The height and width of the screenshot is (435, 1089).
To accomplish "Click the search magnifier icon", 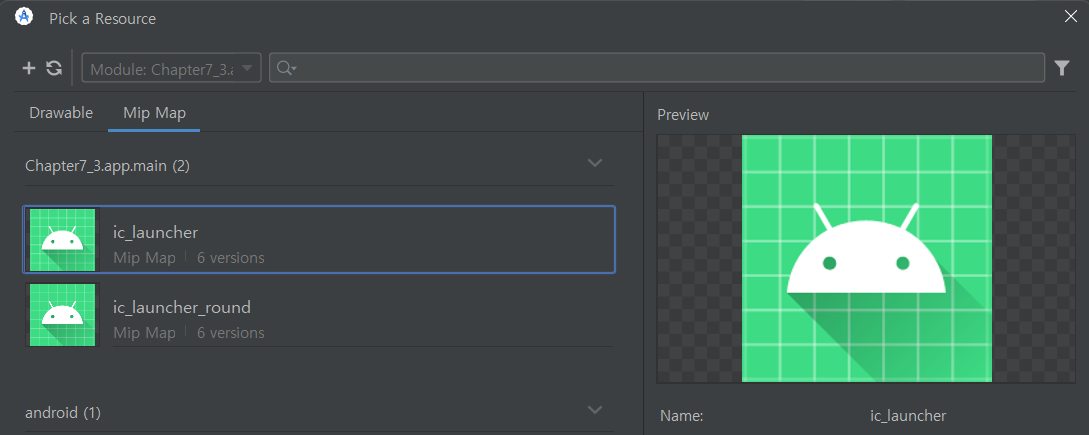I will [285, 67].
